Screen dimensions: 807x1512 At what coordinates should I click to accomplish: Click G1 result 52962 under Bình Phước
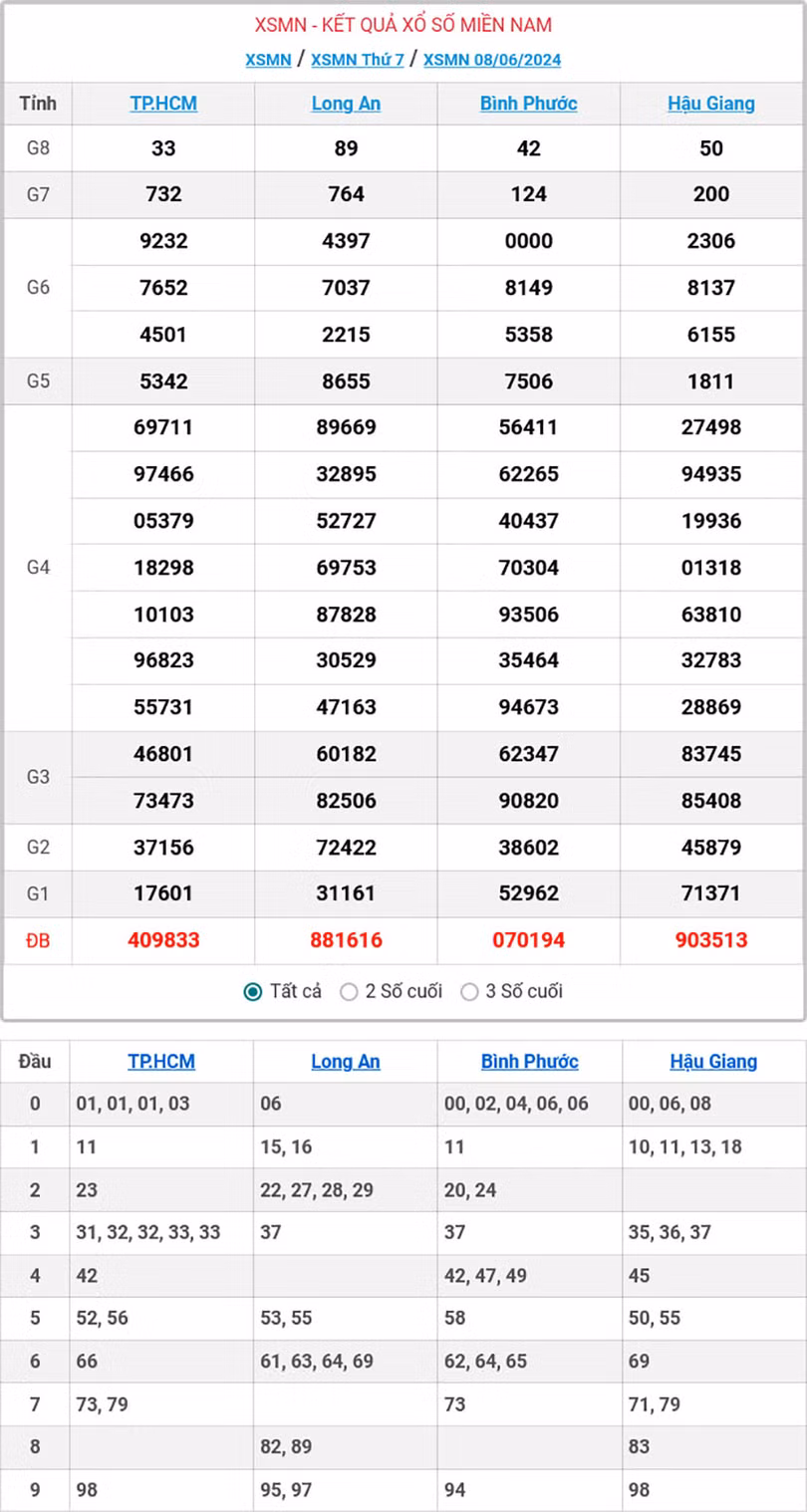pos(529,893)
